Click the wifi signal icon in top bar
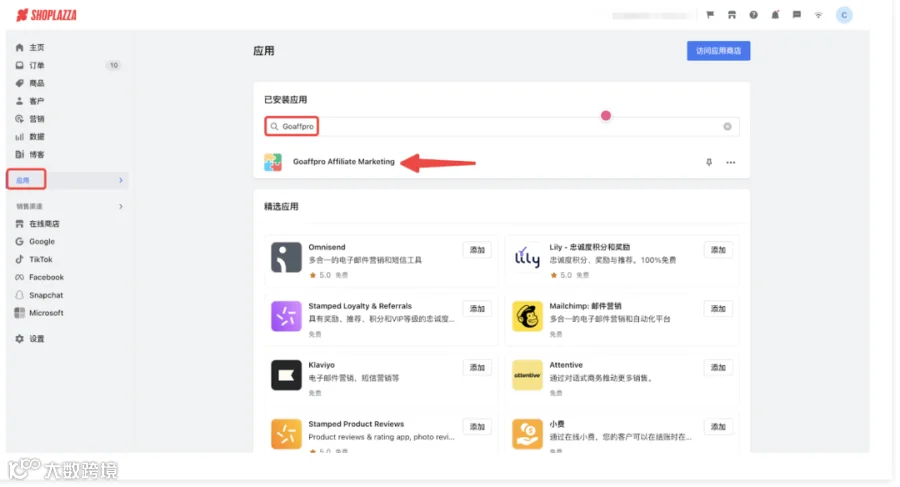Image resolution: width=900 pixels, height=487 pixels. (x=818, y=15)
